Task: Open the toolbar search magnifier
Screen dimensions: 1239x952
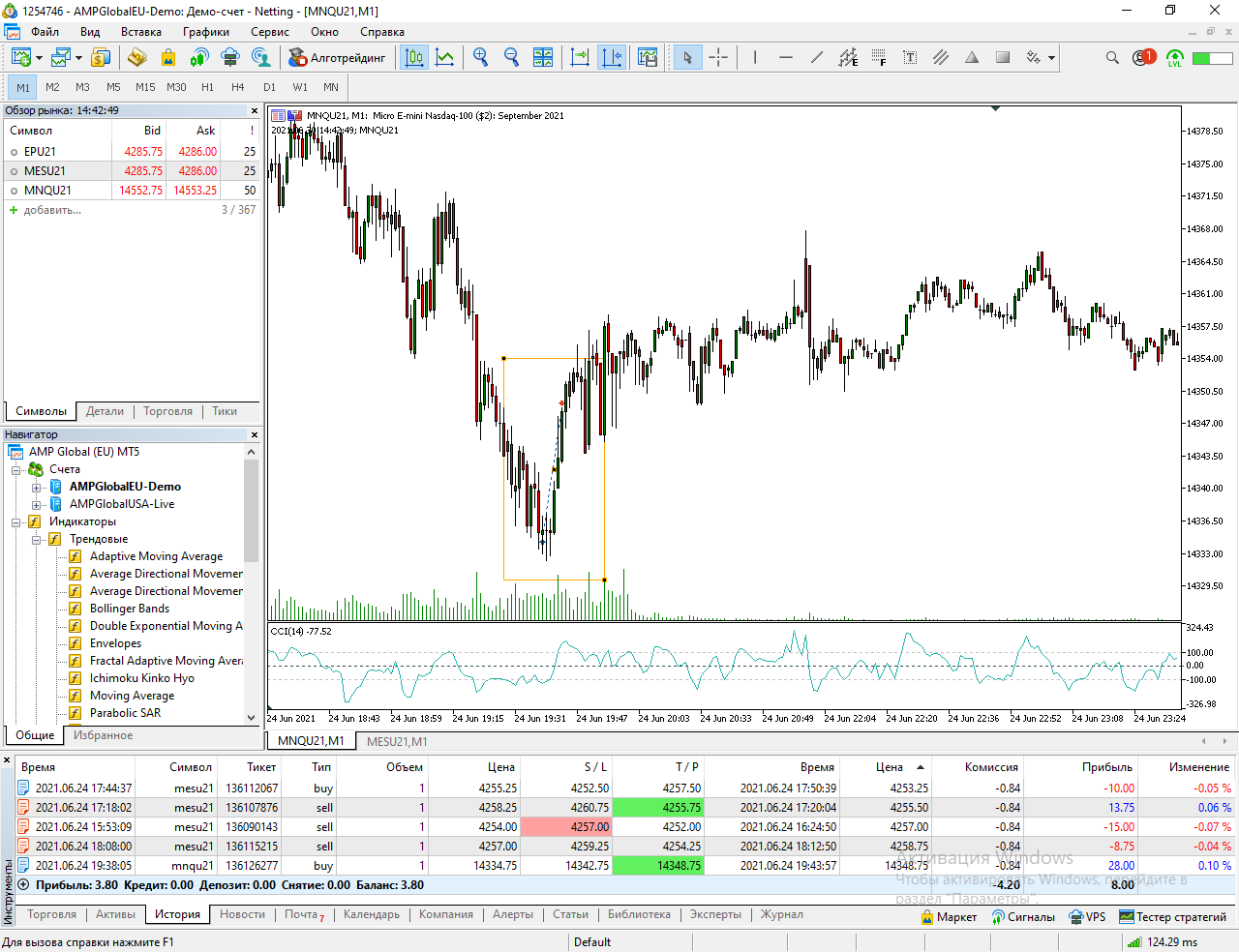Action: tap(1112, 58)
